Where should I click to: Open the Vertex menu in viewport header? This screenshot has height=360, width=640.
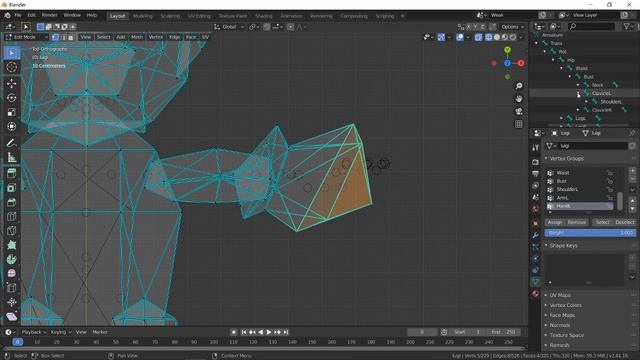156,37
